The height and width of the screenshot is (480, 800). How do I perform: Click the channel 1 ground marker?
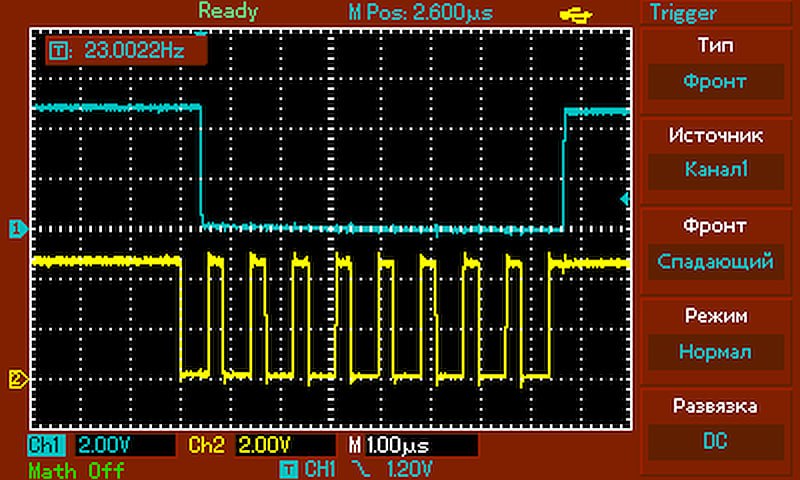point(16,230)
